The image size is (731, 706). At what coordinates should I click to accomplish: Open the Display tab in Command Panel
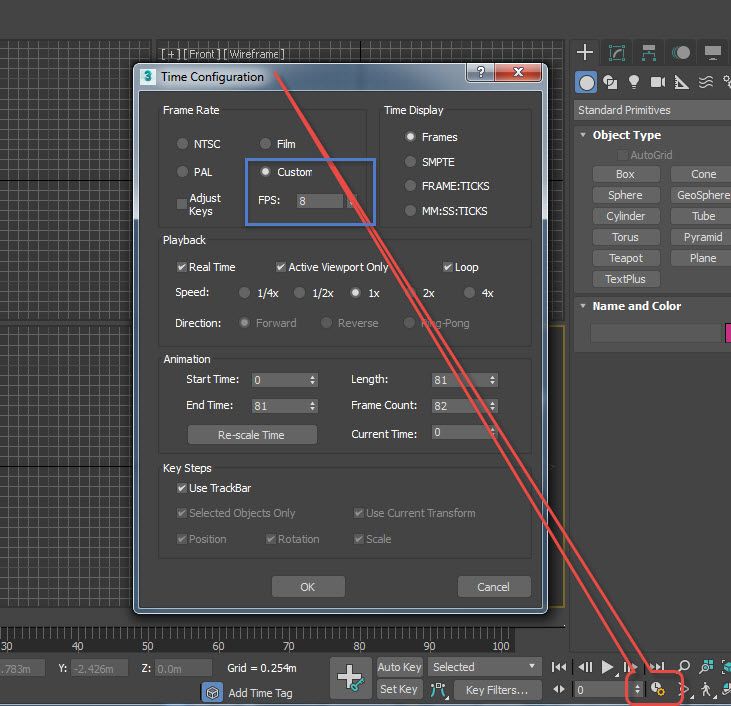point(713,53)
